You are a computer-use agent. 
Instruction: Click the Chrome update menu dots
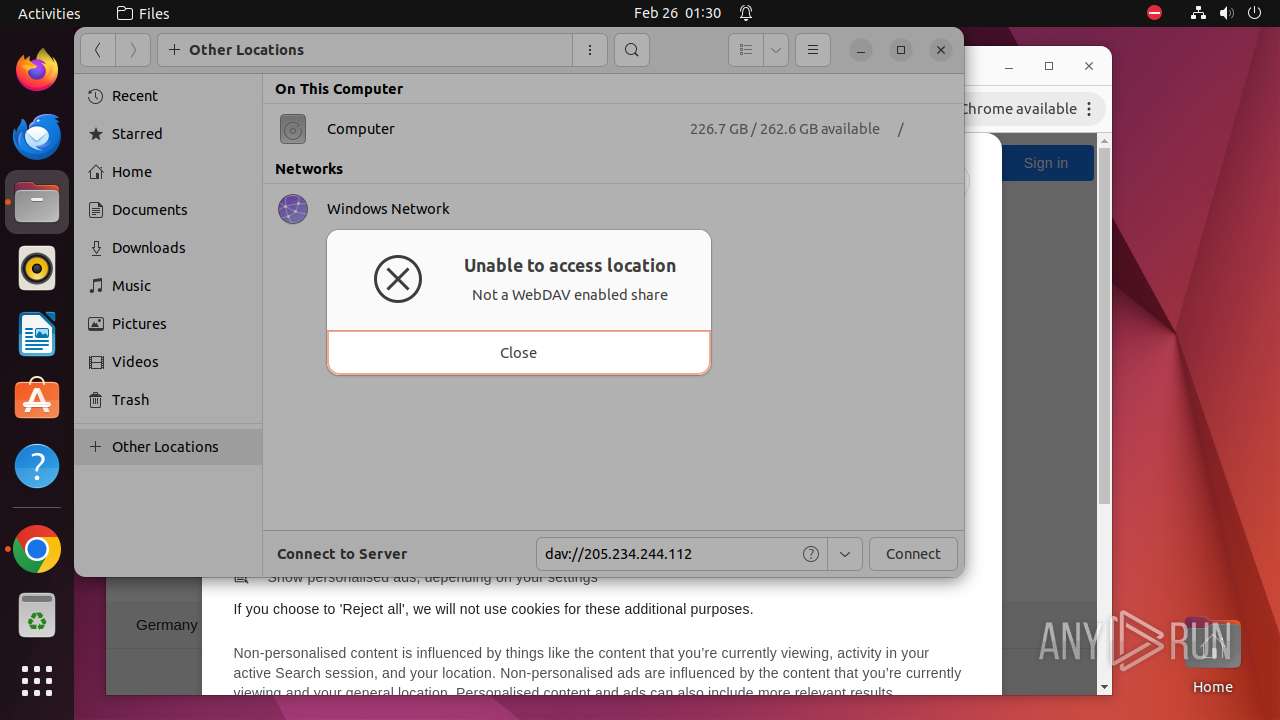pyautogui.click(x=1090, y=109)
